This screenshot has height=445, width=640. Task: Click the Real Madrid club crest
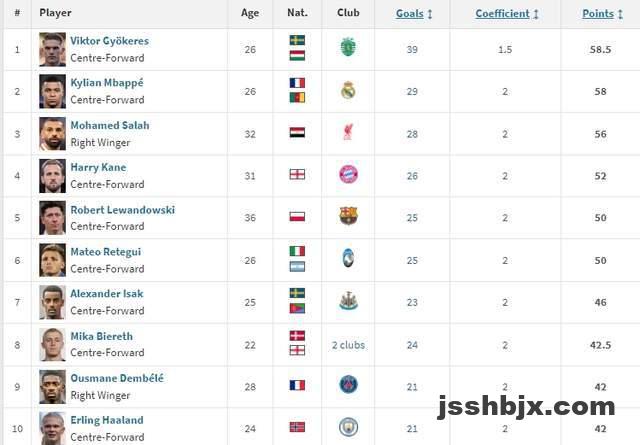coord(348,90)
